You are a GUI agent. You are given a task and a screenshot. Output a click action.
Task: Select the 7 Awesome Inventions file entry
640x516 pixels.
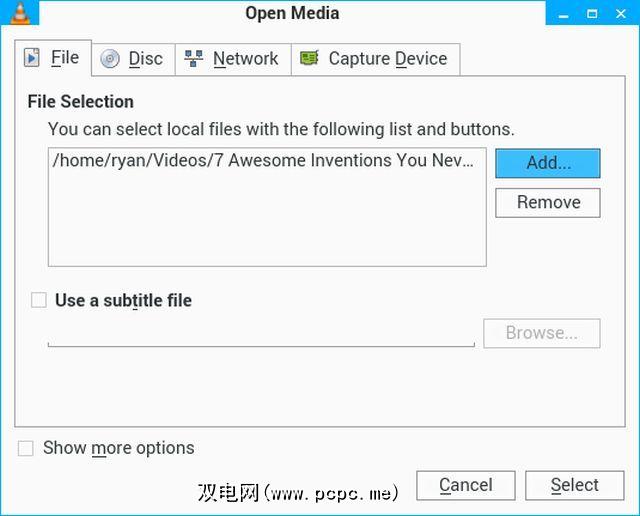pos(262,161)
